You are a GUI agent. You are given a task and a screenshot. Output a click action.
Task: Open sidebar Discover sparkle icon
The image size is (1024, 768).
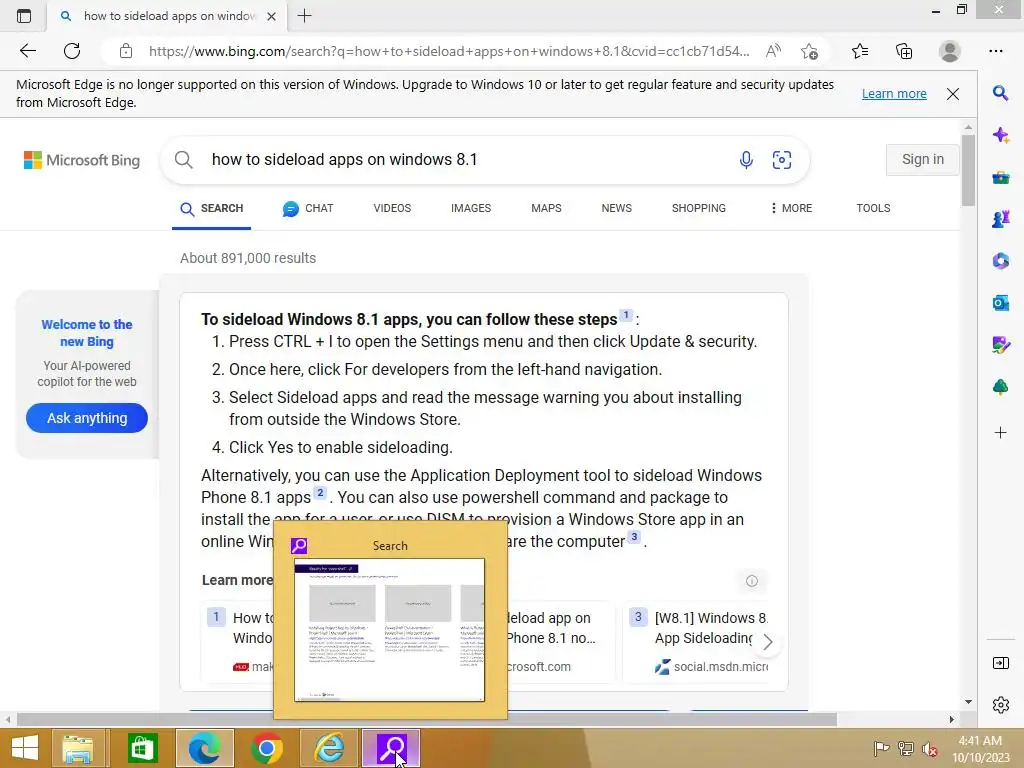pos(1000,135)
